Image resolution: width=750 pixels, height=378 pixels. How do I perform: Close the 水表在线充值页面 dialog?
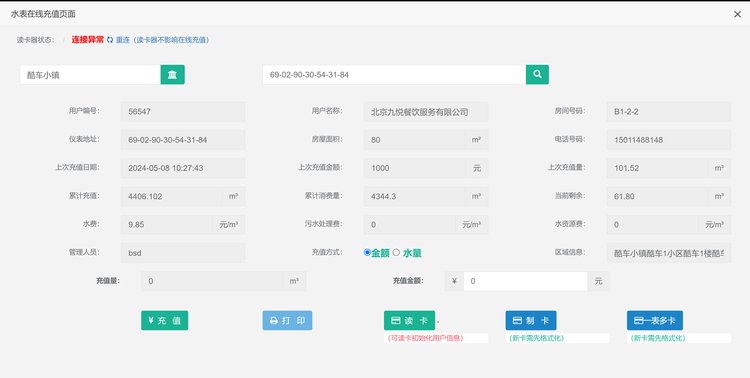click(x=737, y=14)
